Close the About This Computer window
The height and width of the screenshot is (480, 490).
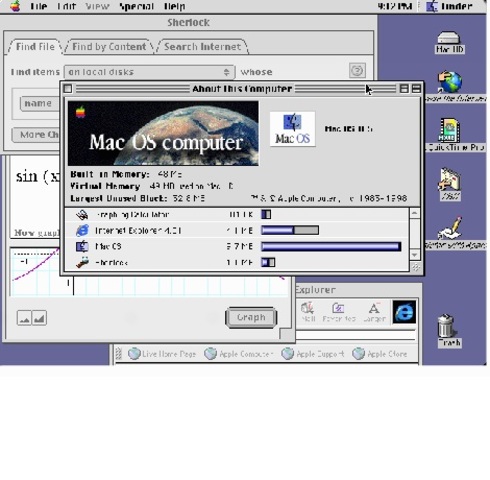68,89
